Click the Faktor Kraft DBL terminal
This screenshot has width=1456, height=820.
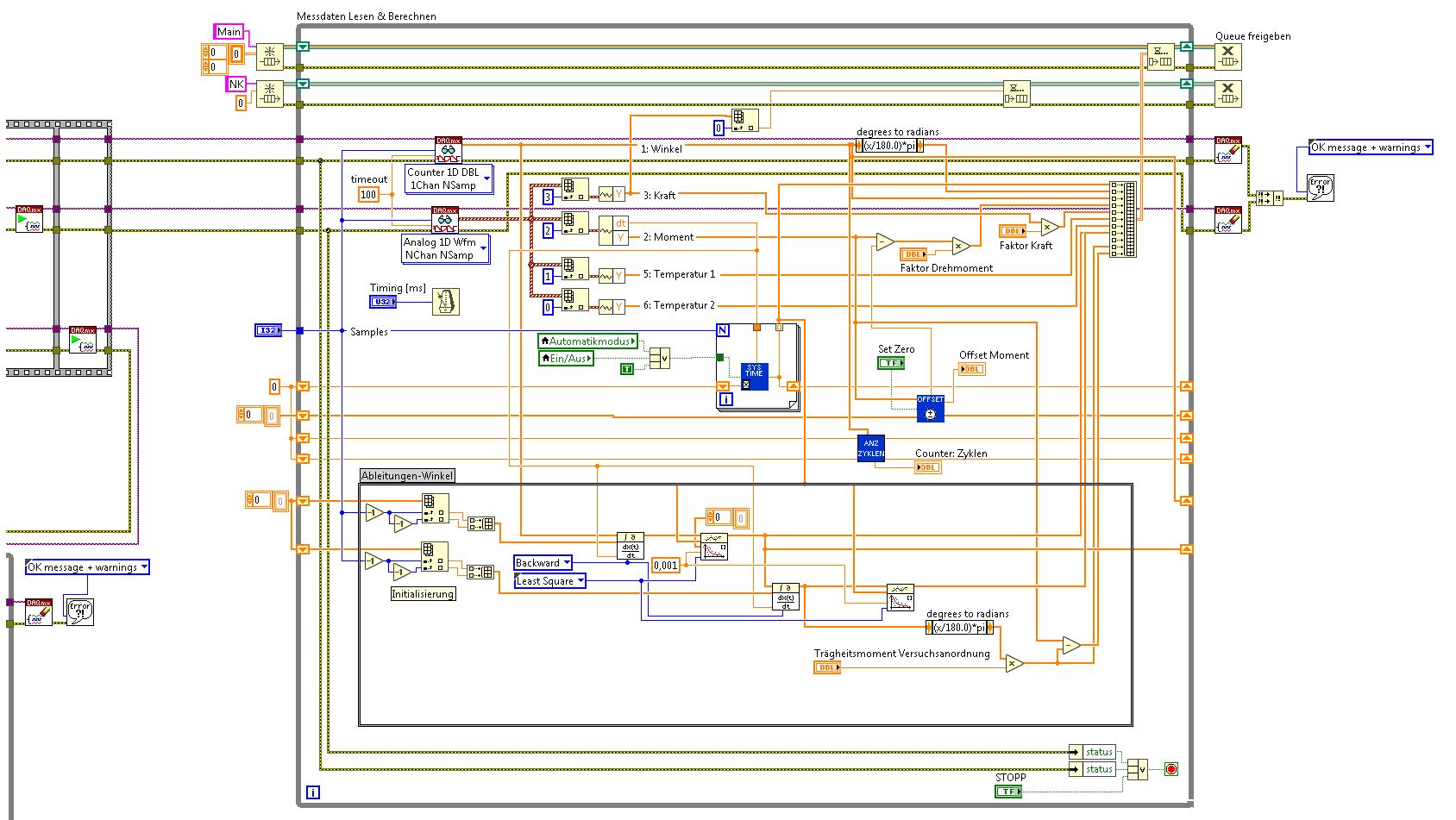[1013, 231]
